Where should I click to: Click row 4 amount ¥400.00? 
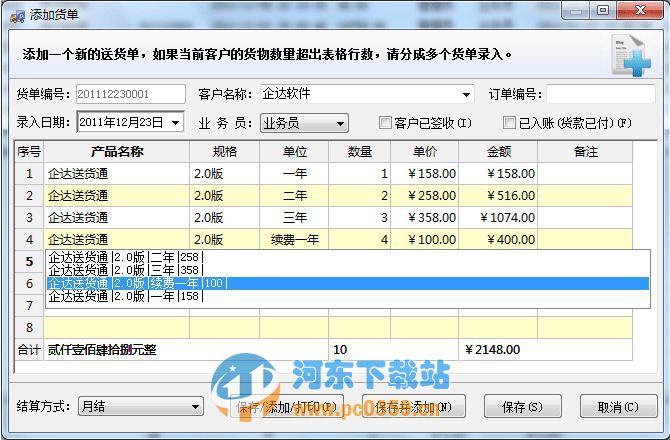point(498,240)
